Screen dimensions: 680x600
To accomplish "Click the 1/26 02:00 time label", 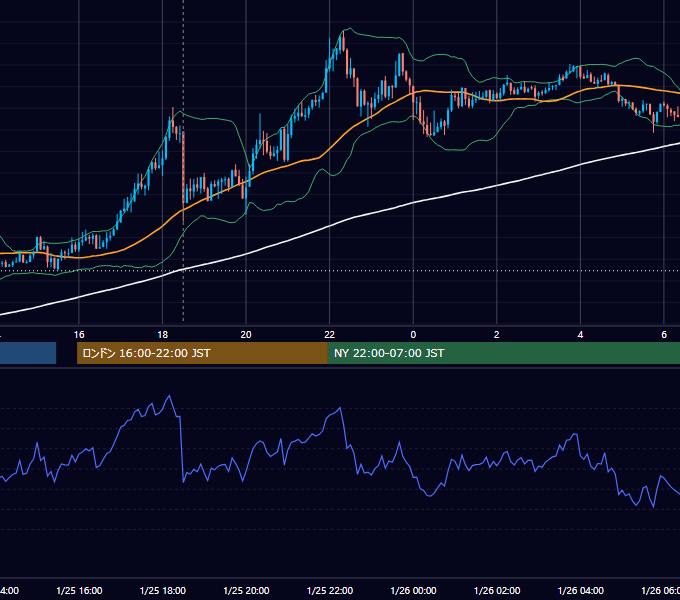I will pos(497,590).
